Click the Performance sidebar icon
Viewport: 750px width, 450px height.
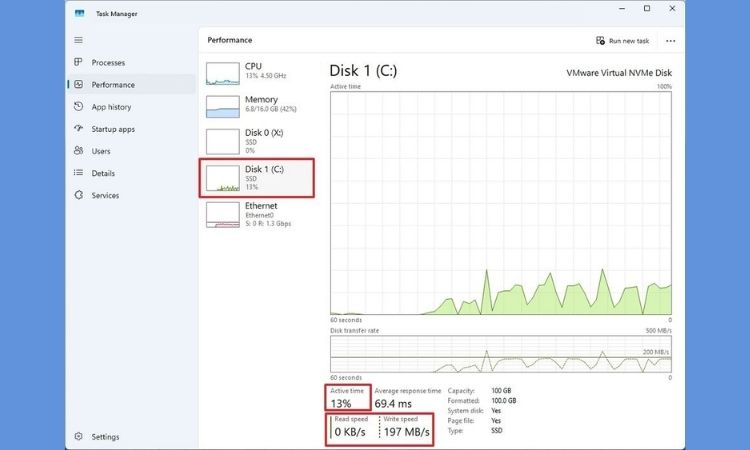click(78, 84)
